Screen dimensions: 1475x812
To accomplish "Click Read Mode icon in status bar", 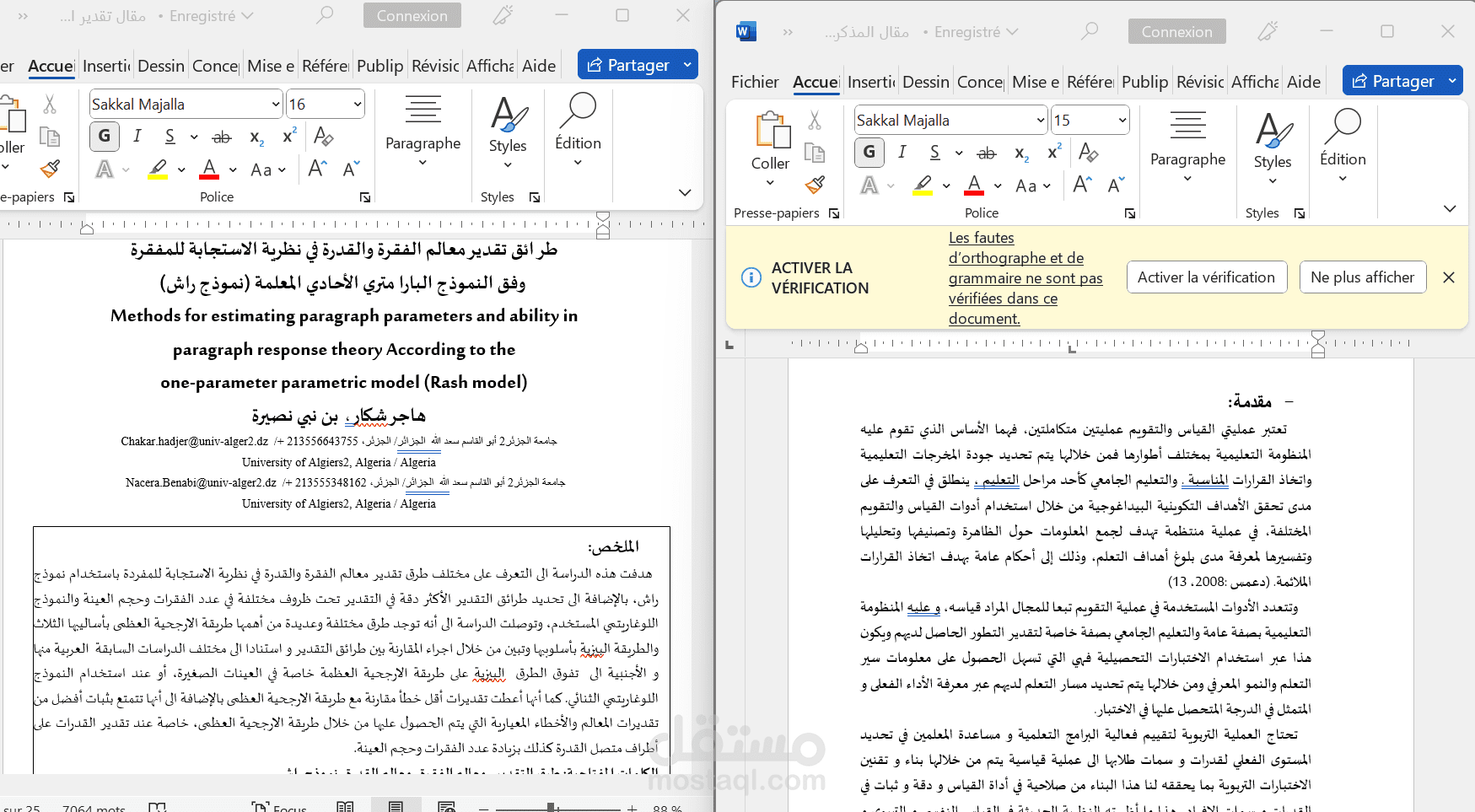I will point(345,807).
